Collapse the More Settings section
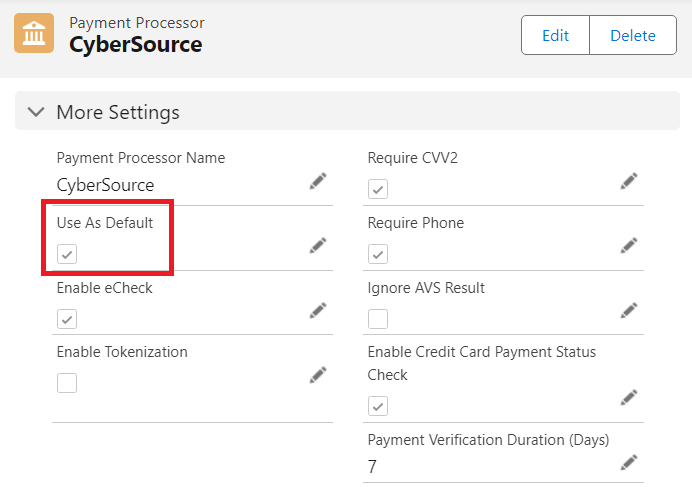This screenshot has height=487, width=692. pyautogui.click(x=37, y=112)
